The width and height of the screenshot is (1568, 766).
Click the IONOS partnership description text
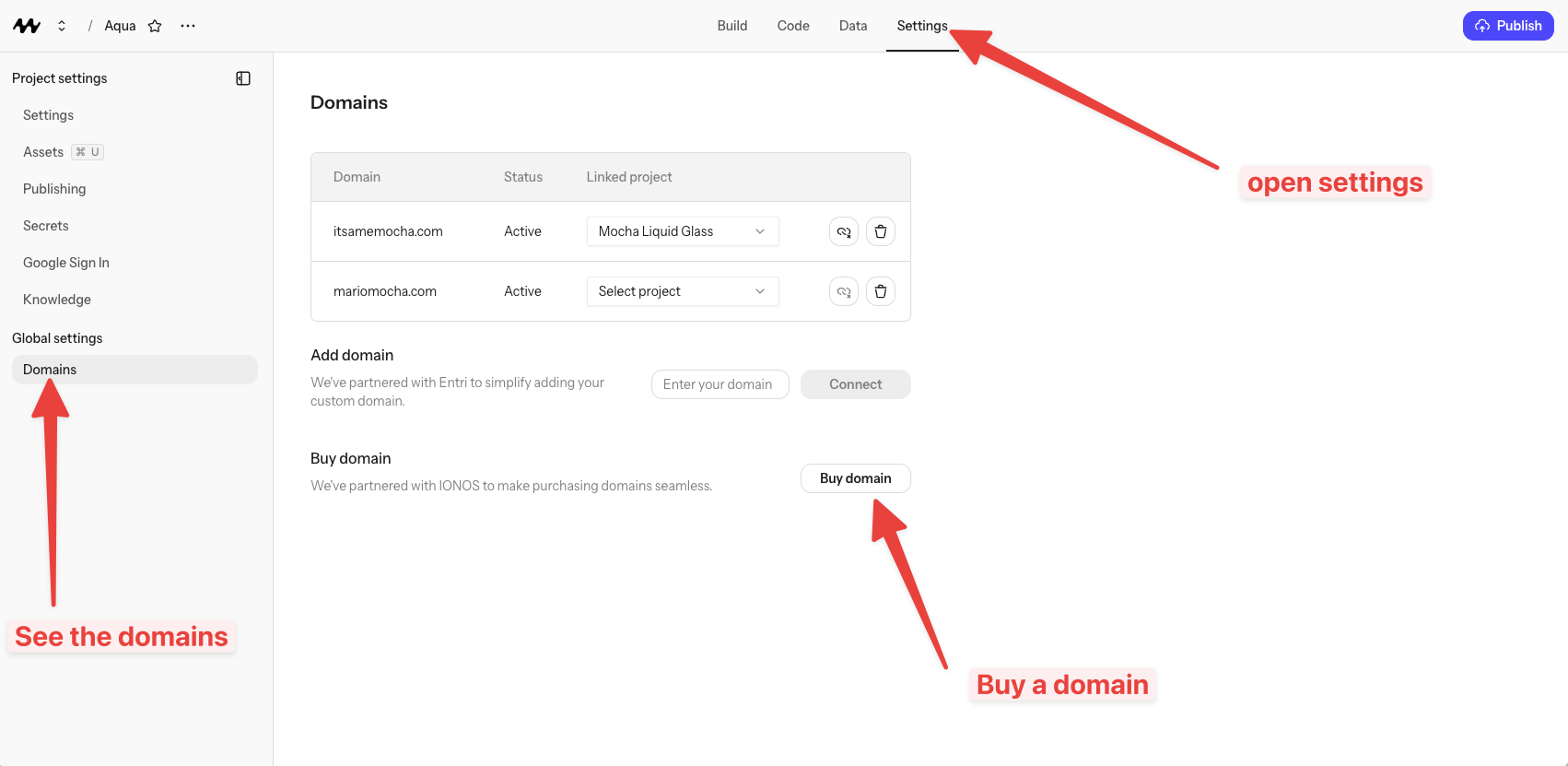511,486
